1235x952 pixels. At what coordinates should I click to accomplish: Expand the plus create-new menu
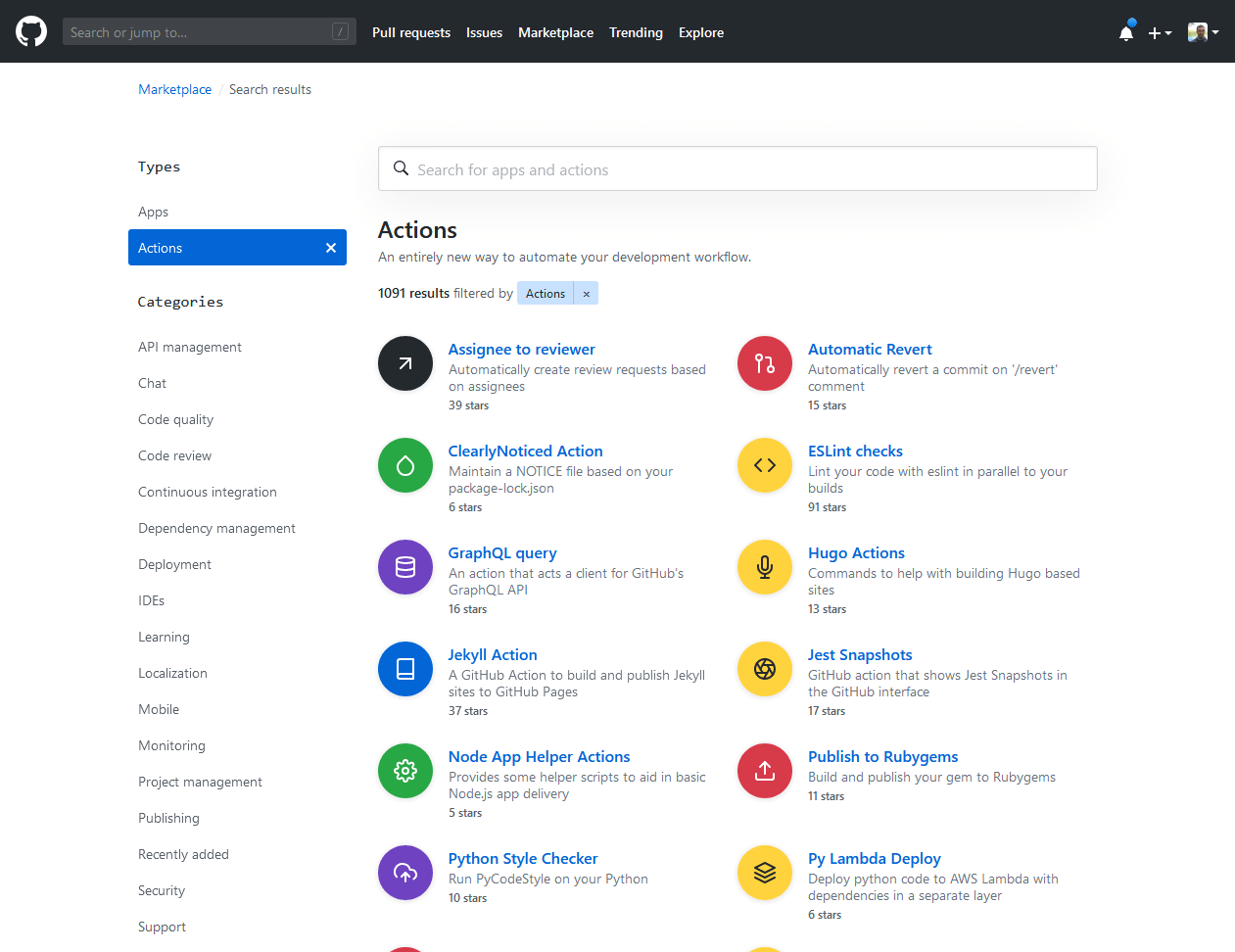click(1160, 33)
